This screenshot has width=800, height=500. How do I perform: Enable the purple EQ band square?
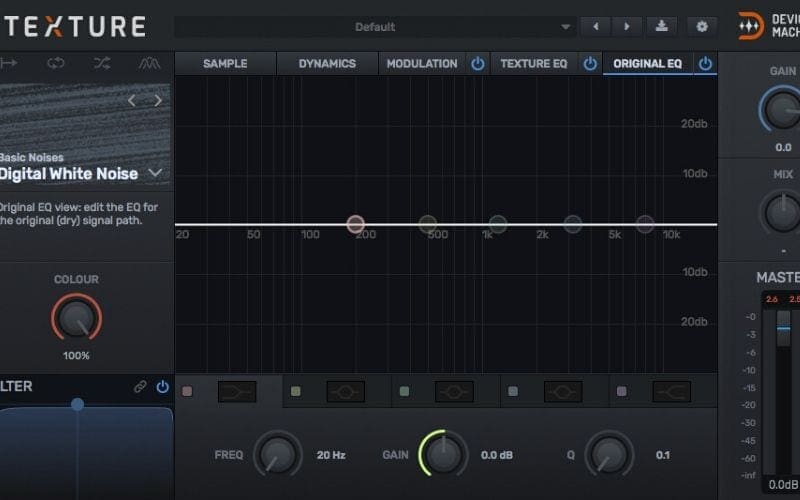click(x=621, y=391)
